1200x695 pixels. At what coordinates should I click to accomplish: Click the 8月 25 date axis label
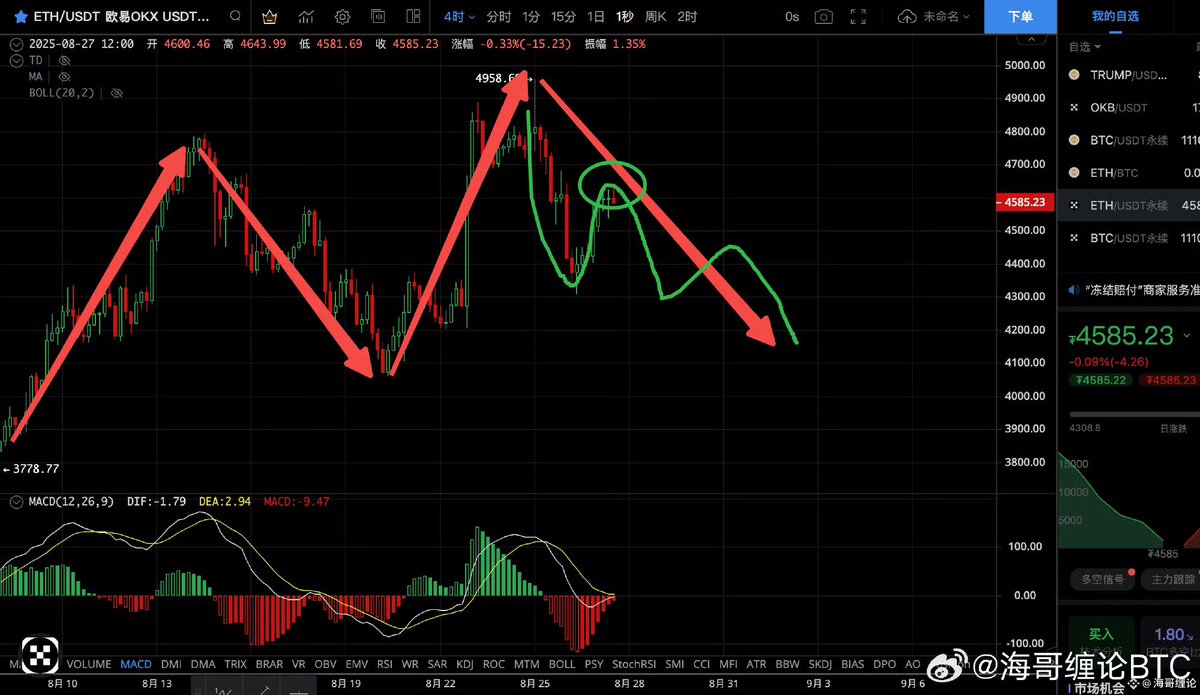point(536,684)
